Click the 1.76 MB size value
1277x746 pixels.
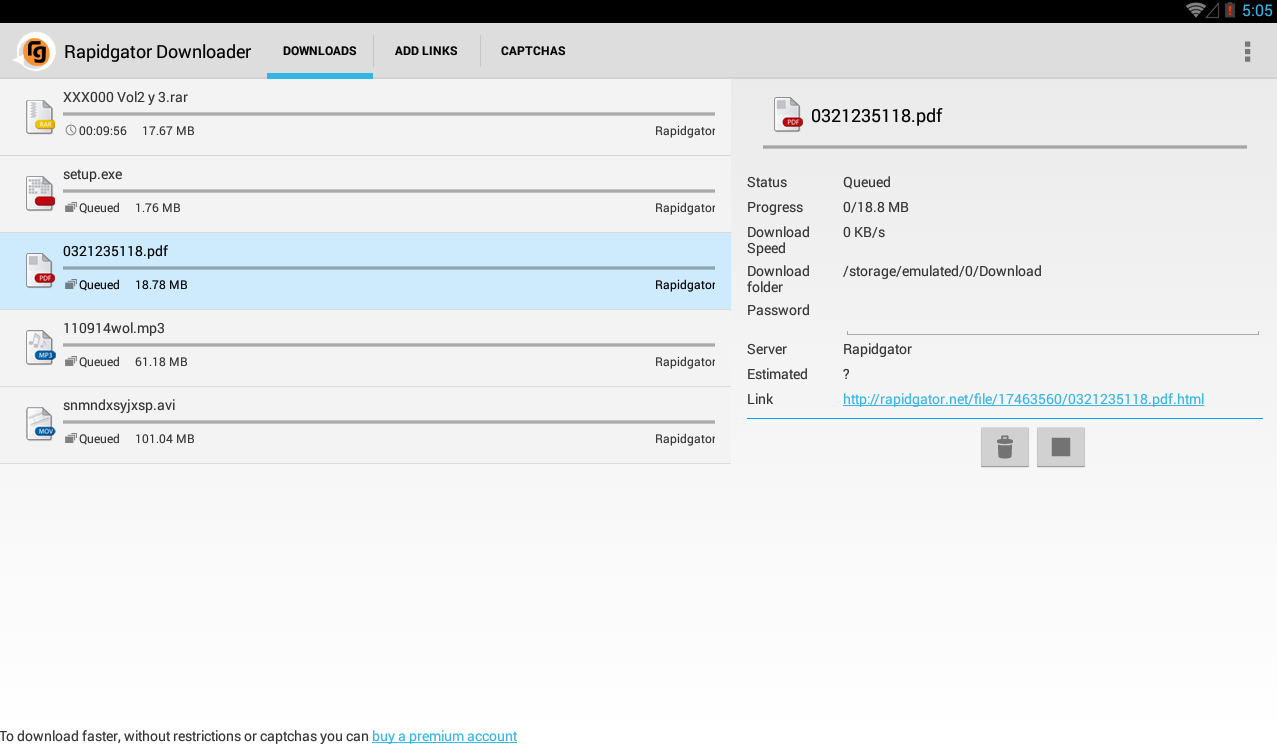pos(158,208)
